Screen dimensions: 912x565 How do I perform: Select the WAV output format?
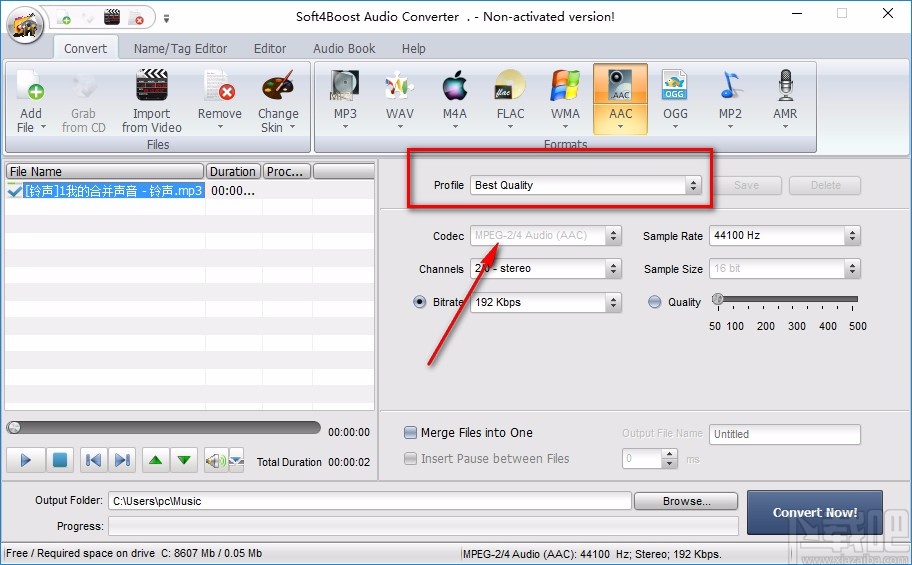point(400,86)
